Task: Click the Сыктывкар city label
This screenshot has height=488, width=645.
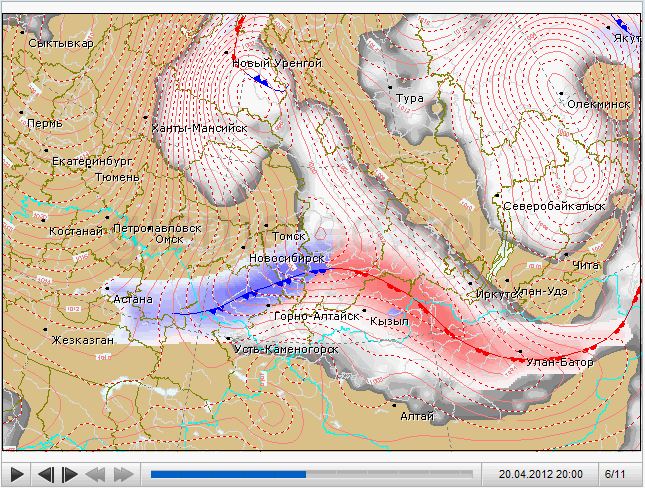Action: click(x=62, y=44)
